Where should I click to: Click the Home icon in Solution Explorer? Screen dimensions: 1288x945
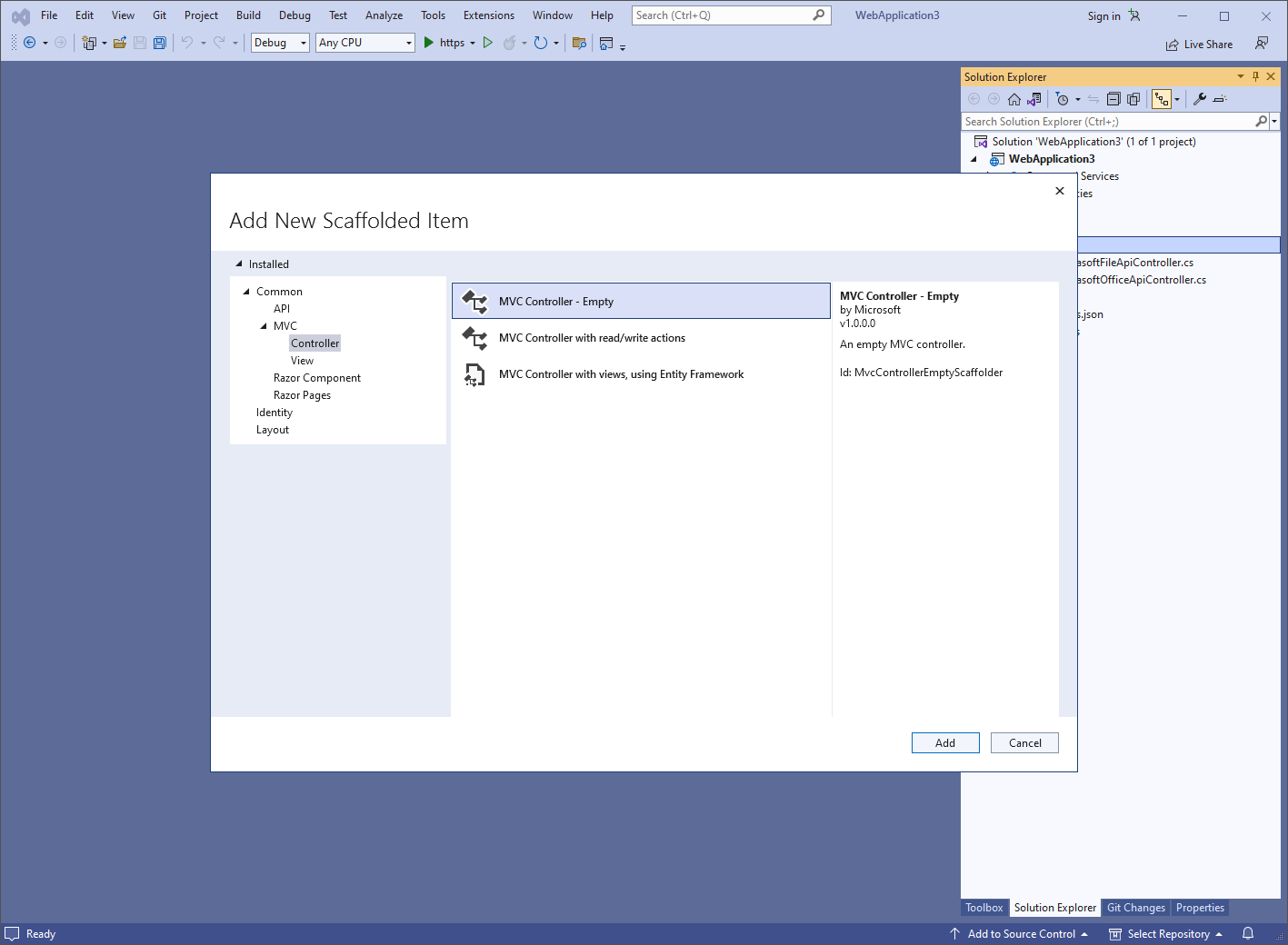point(1014,99)
